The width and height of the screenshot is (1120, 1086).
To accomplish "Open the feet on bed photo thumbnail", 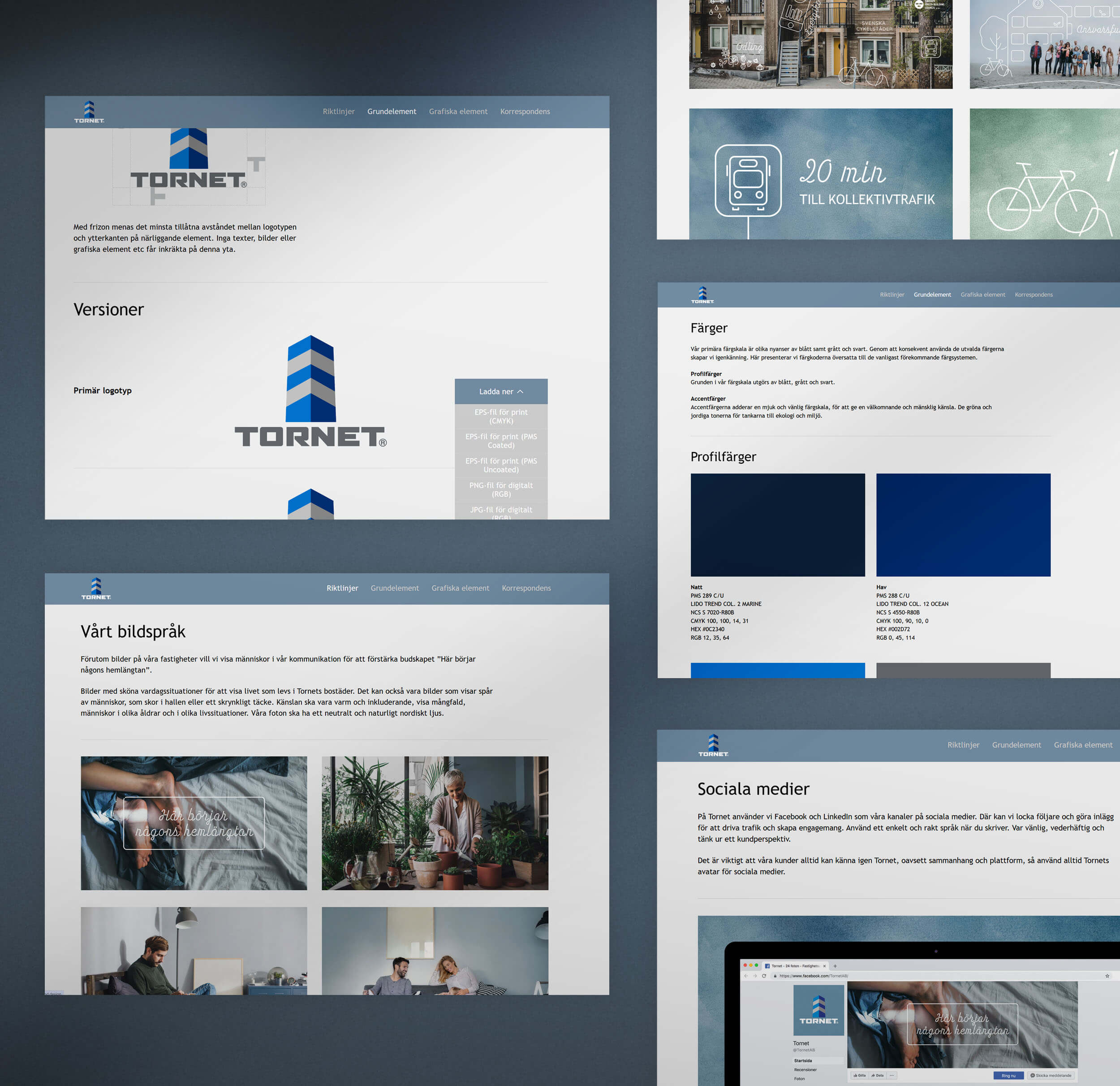I will [x=194, y=823].
